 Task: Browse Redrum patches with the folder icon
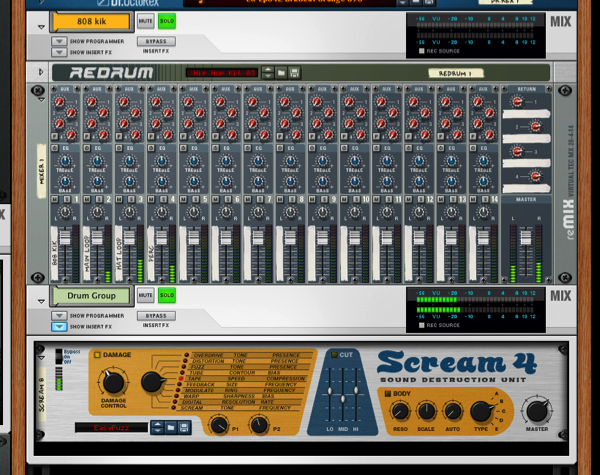(281, 72)
